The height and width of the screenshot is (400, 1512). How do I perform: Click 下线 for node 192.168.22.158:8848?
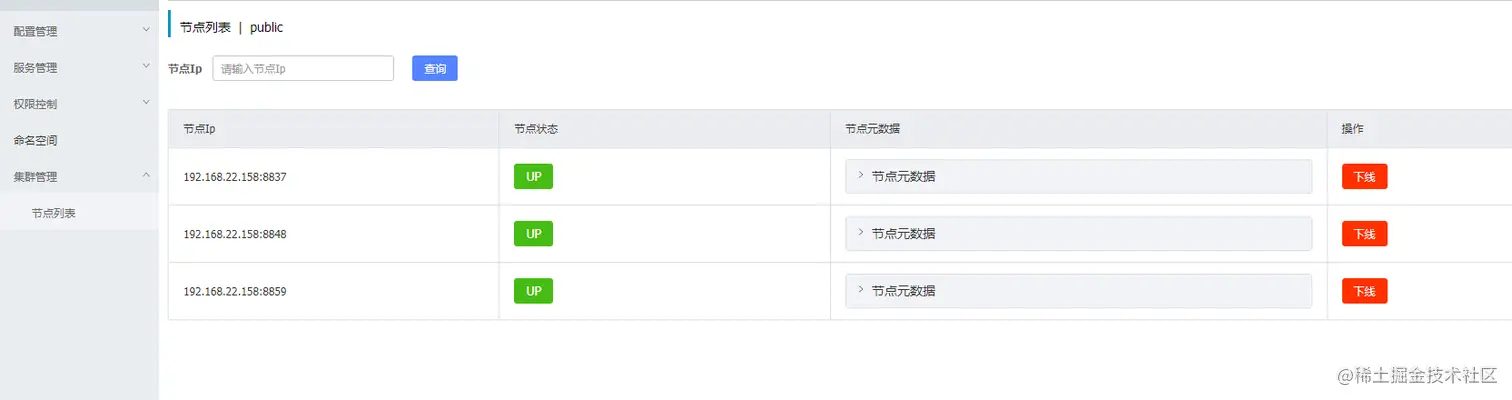point(1364,234)
